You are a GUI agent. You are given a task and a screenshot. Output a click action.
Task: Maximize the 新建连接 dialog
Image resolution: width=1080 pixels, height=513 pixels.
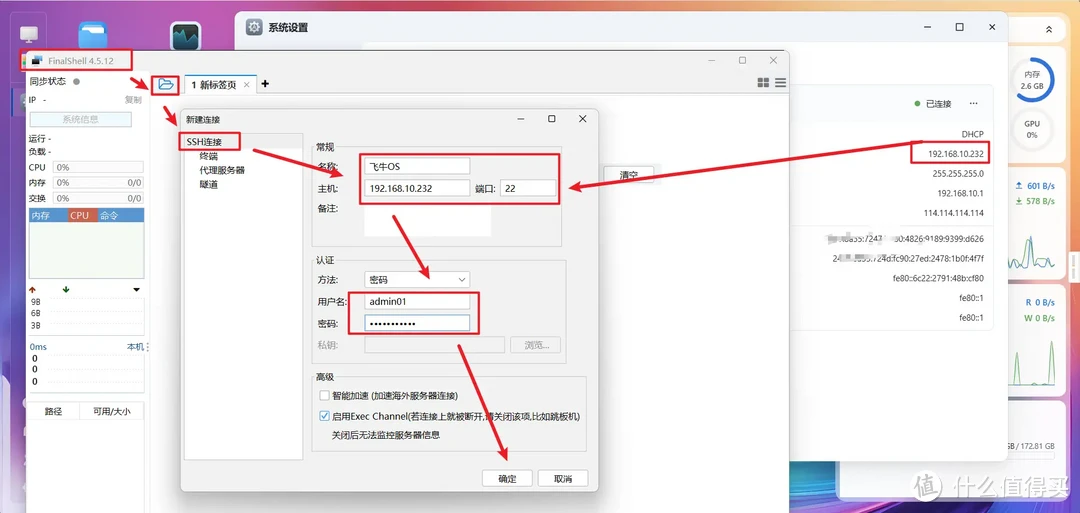coord(552,118)
